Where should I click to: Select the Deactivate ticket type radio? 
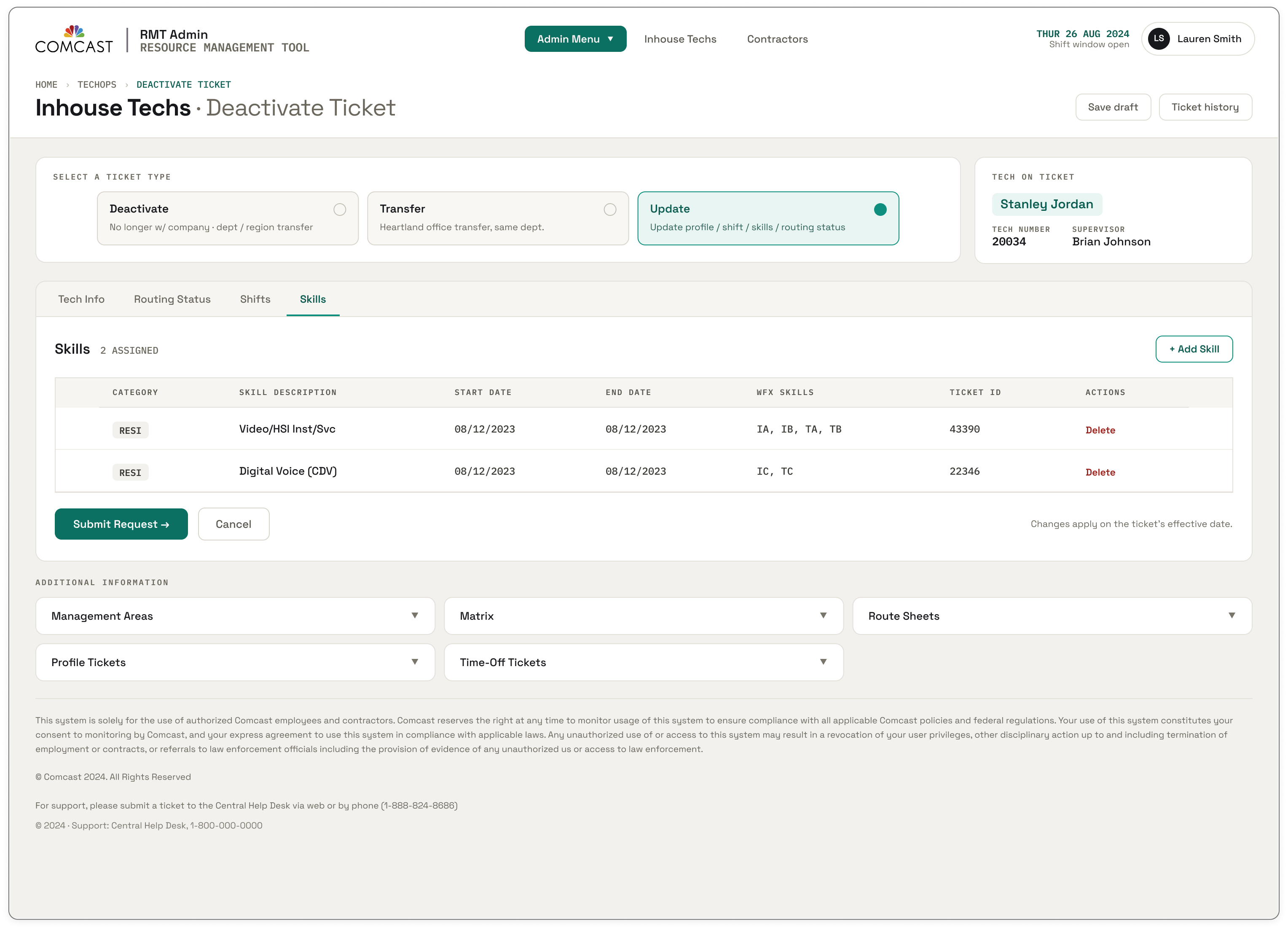[340, 210]
